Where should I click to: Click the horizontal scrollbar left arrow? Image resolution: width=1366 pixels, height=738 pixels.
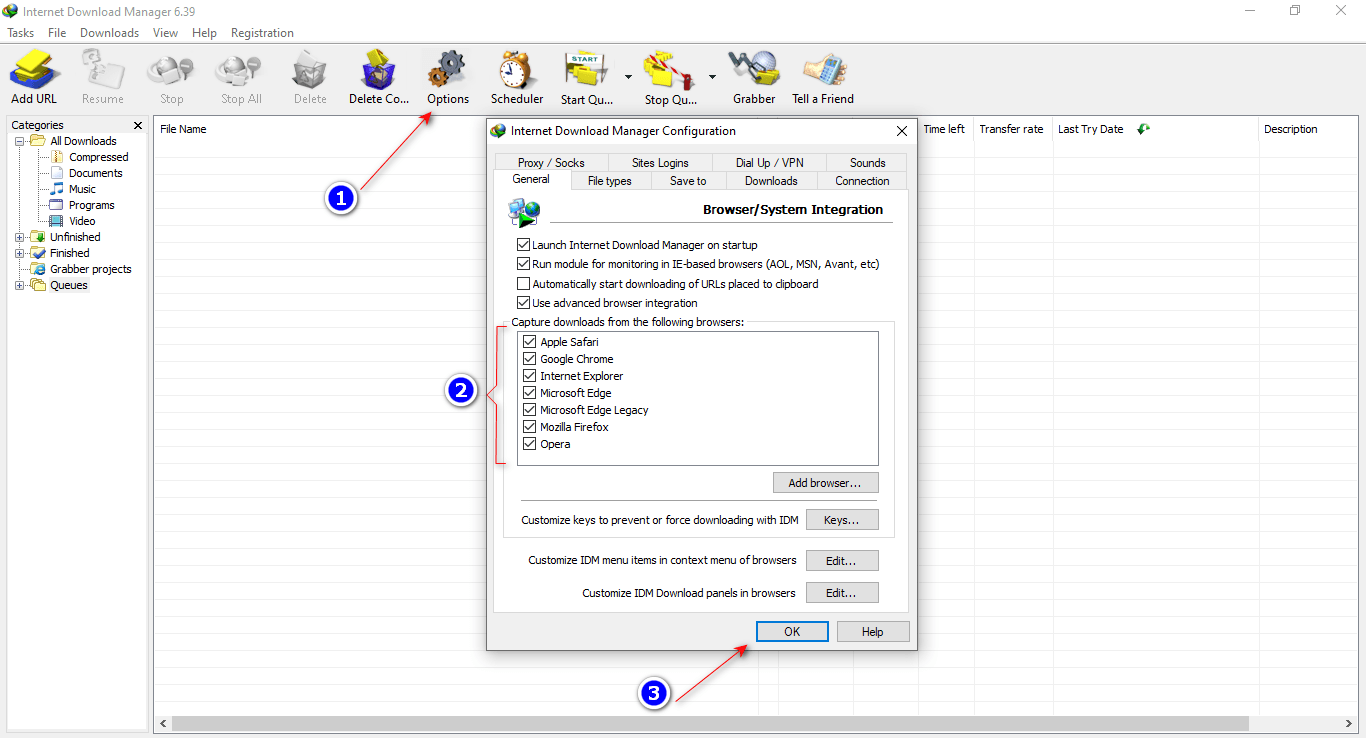(x=162, y=723)
